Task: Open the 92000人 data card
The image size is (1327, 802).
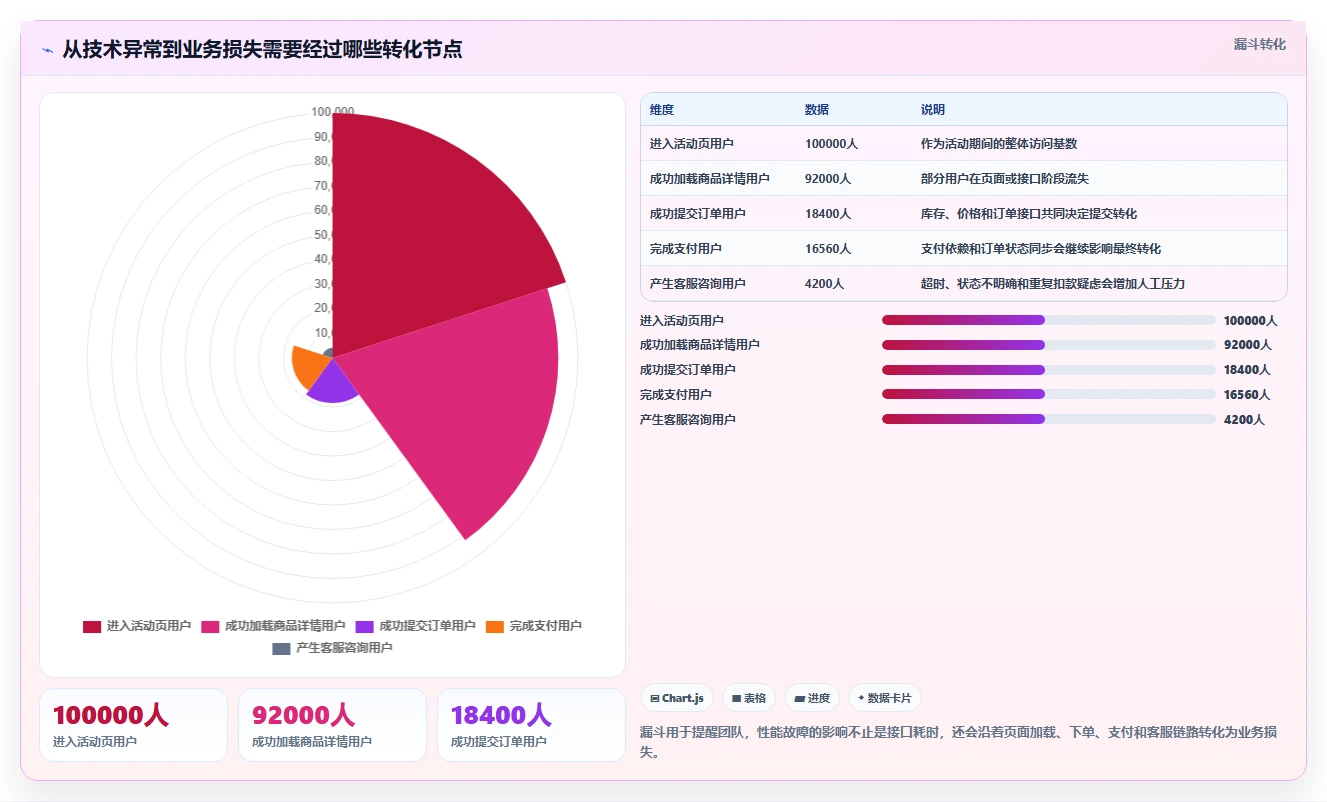Action: tap(332, 725)
